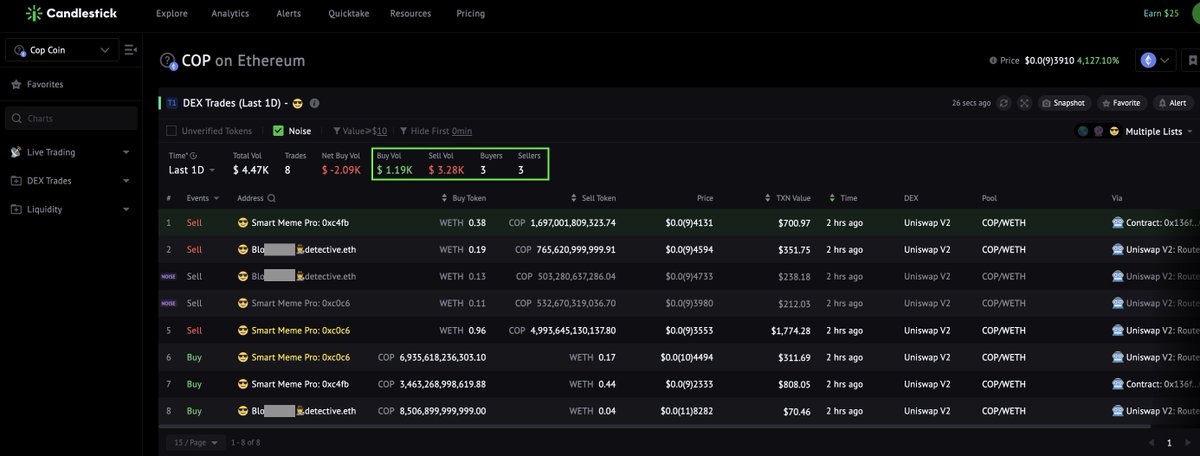Click the Favorite button
The width and height of the screenshot is (1200, 456).
(1121, 103)
